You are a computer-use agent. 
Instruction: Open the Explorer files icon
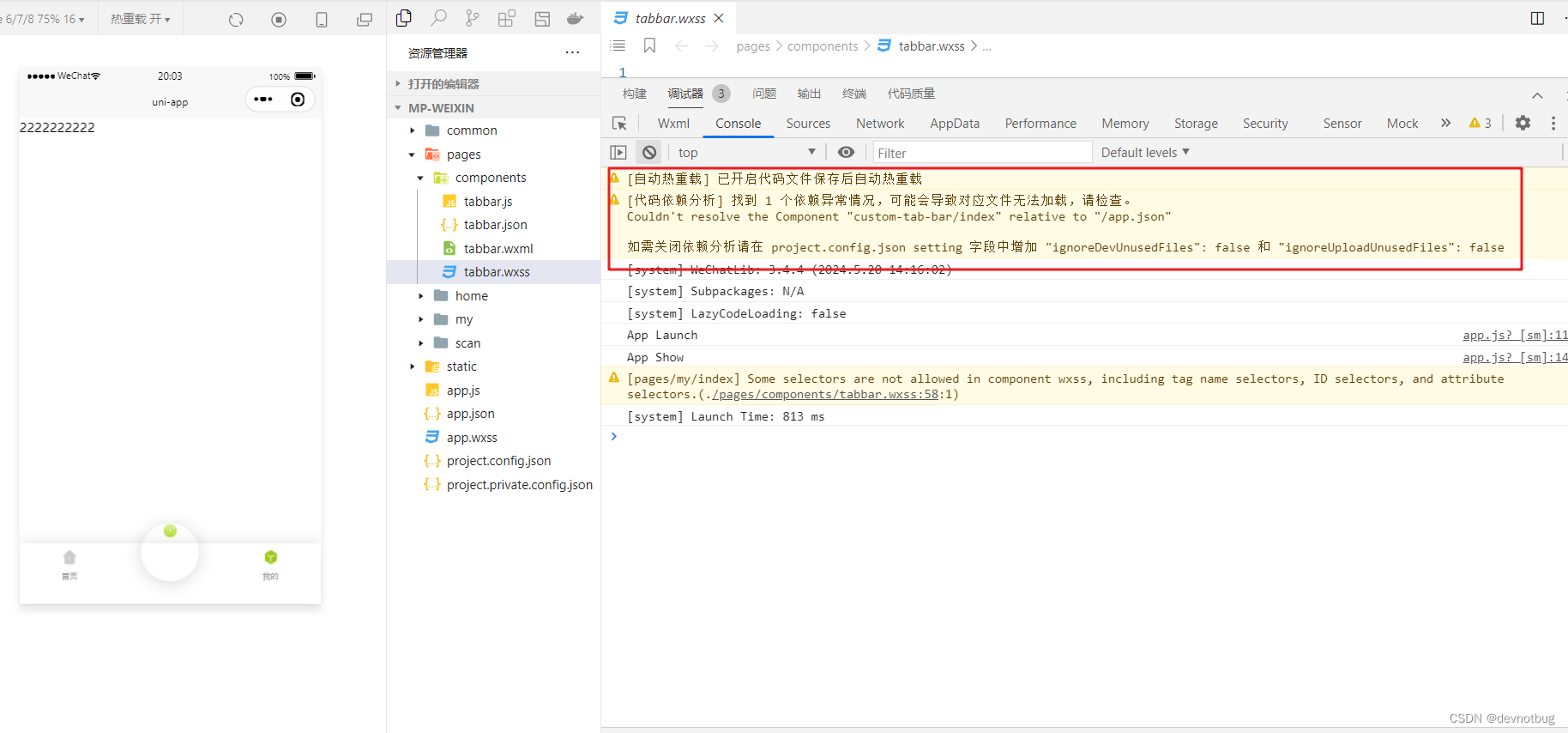404,18
